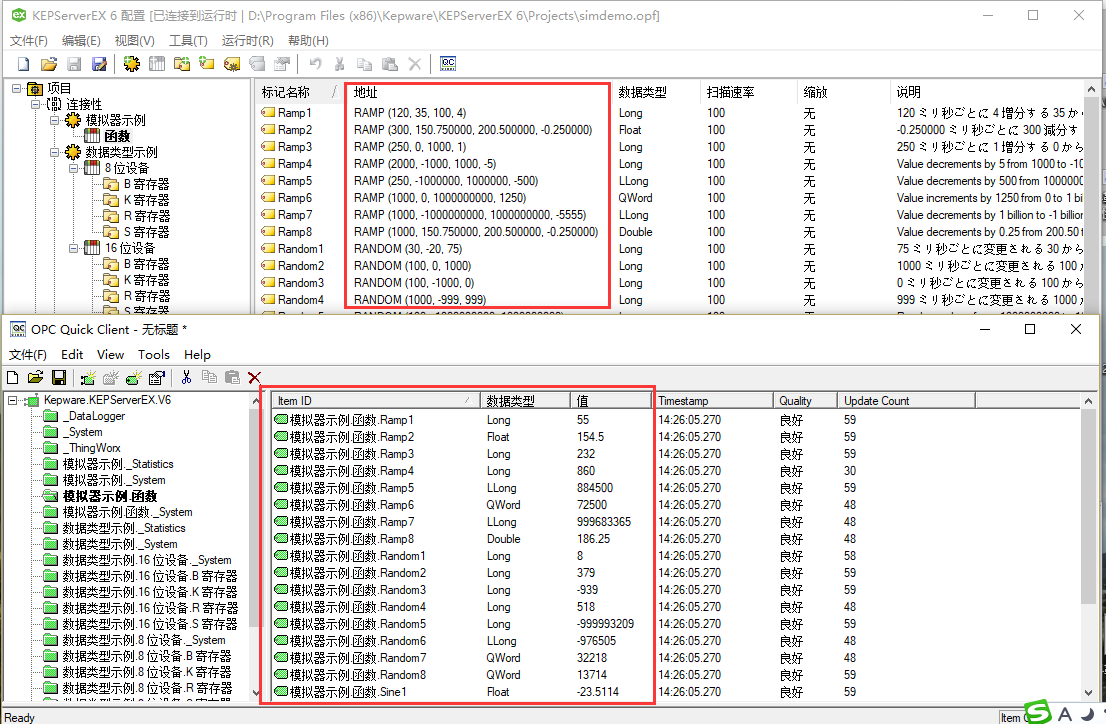Image resolution: width=1106 pixels, height=724 pixels.
Task: Click the Undo icon in KEPServerEX toolbar
Action: [x=314, y=63]
